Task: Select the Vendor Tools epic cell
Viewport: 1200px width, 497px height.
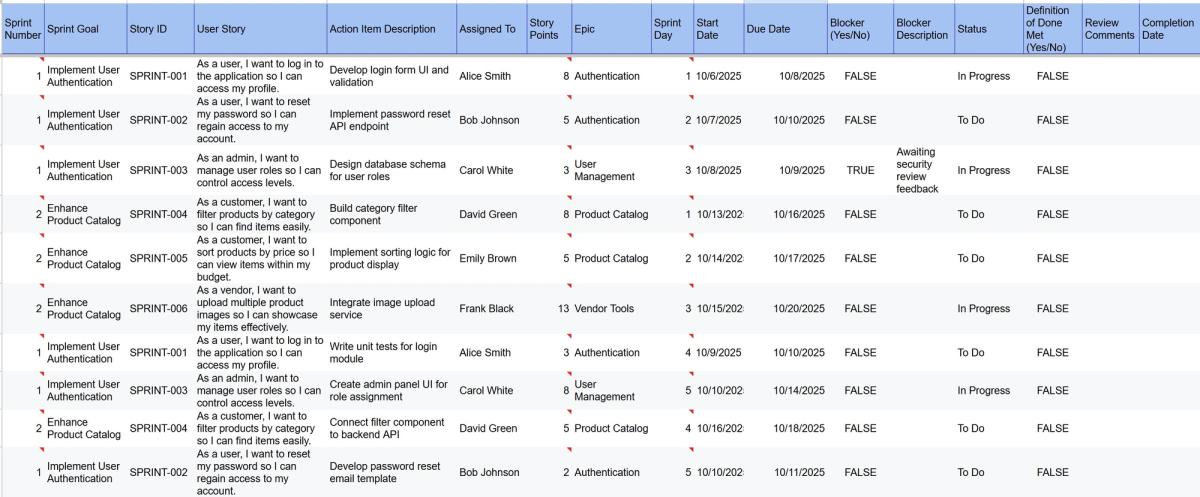Action: 611,309
